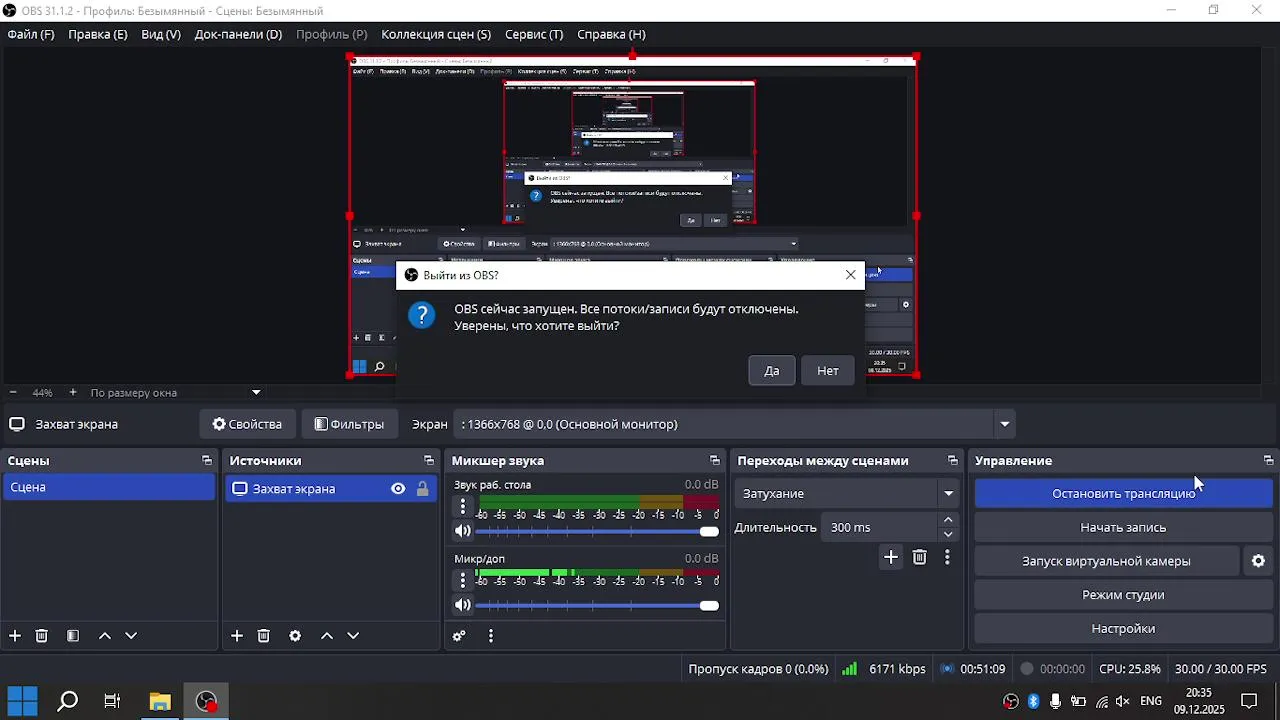
Task: Open the Вид (V) menu
Action: click(x=161, y=34)
